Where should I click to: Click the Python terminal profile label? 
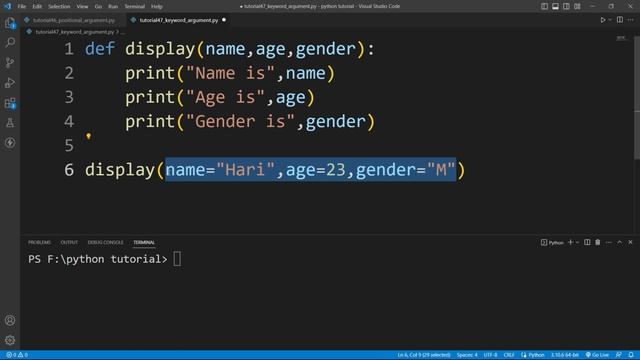552,242
